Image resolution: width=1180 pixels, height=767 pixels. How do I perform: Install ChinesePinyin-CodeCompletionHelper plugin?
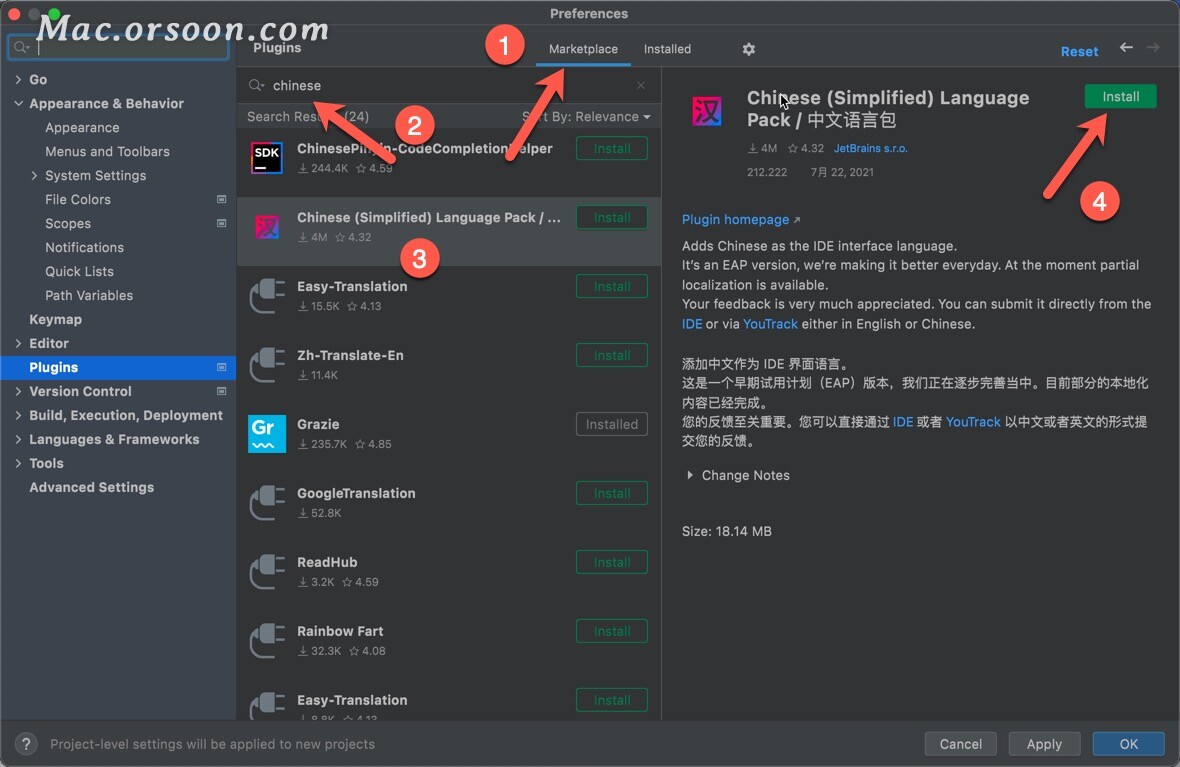612,148
